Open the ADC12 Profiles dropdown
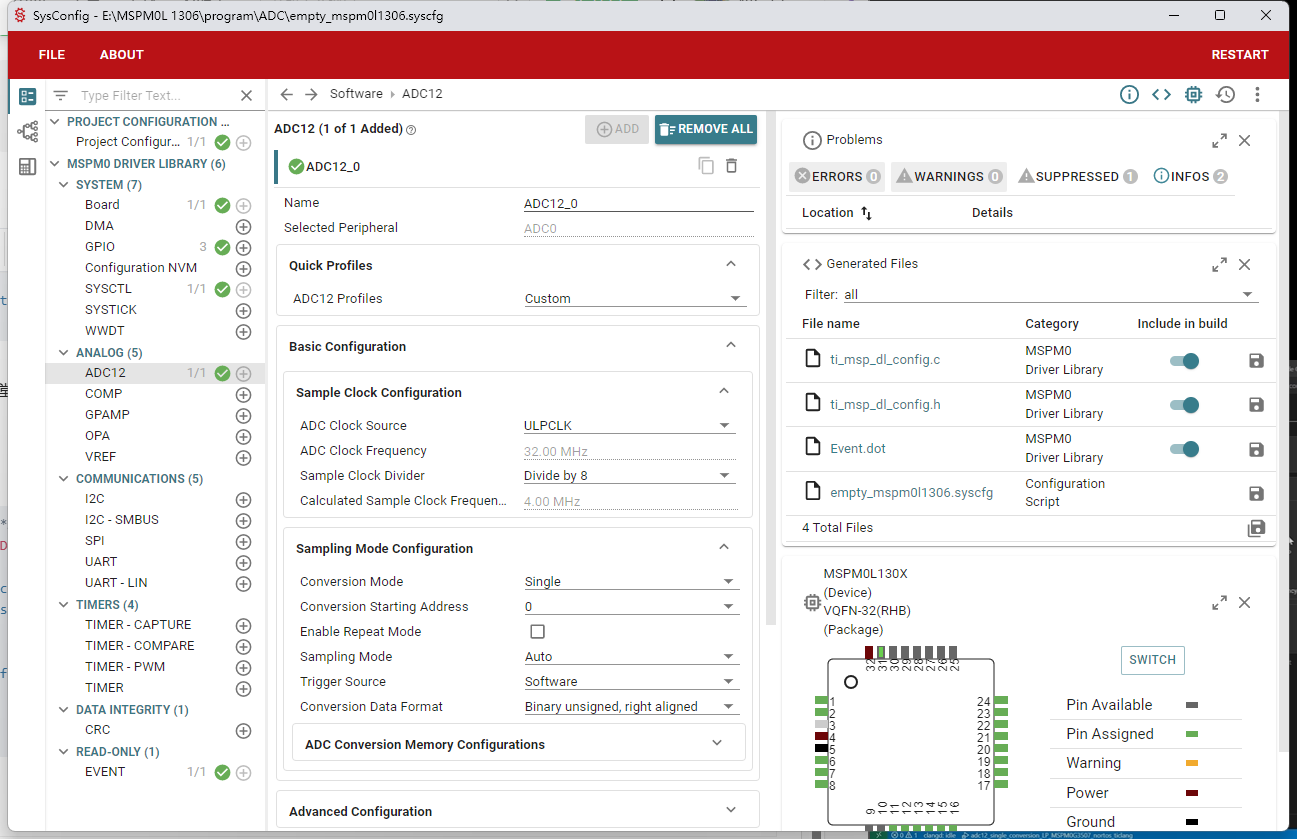This screenshot has width=1297, height=839. pyautogui.click(x=635, y=299)
